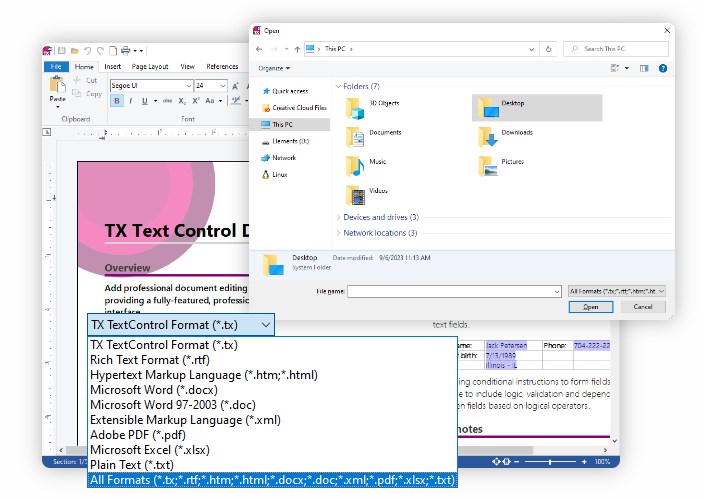
Task: Switch to the References ribbon tab
Action: pos(222,66)
